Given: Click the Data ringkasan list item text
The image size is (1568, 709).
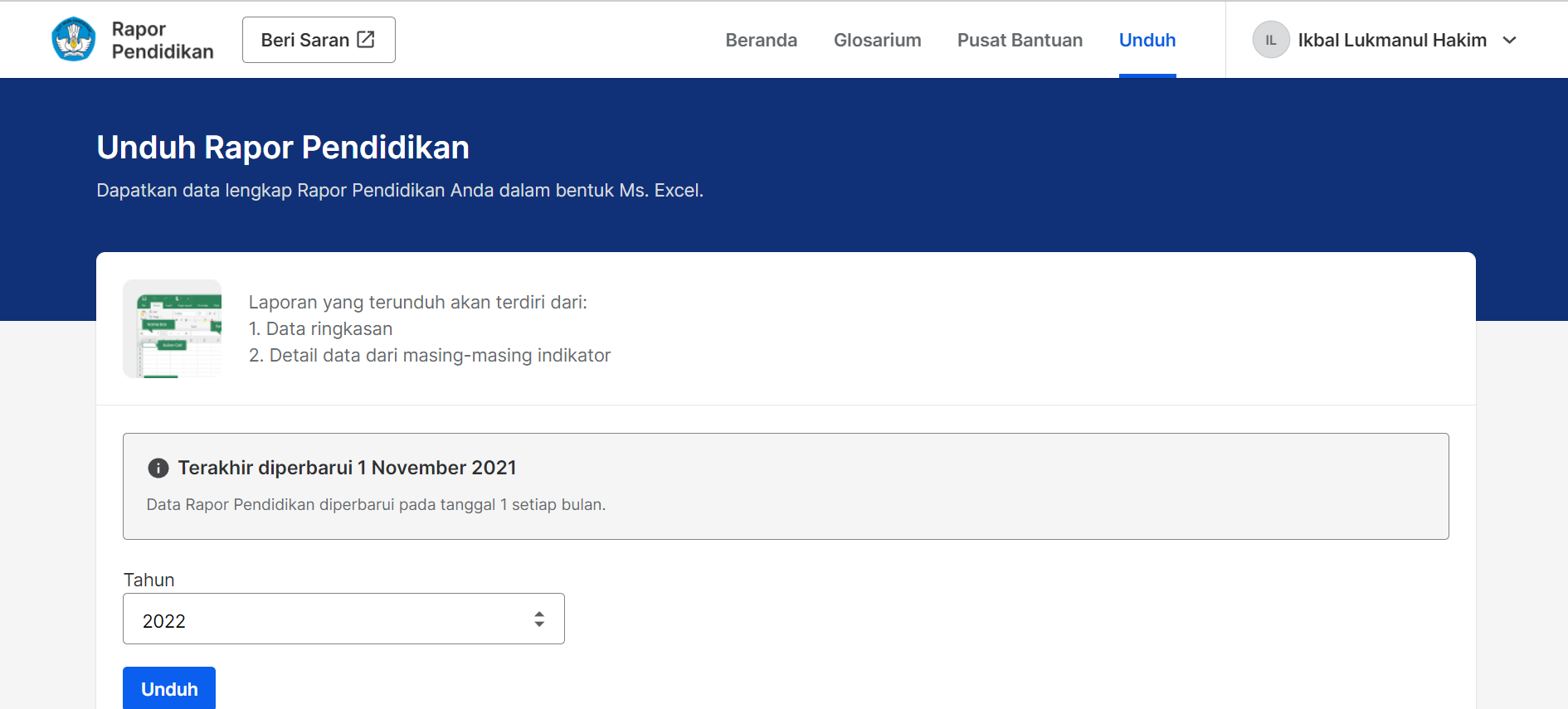Looking at the screenshot, I should click(329, 329).
